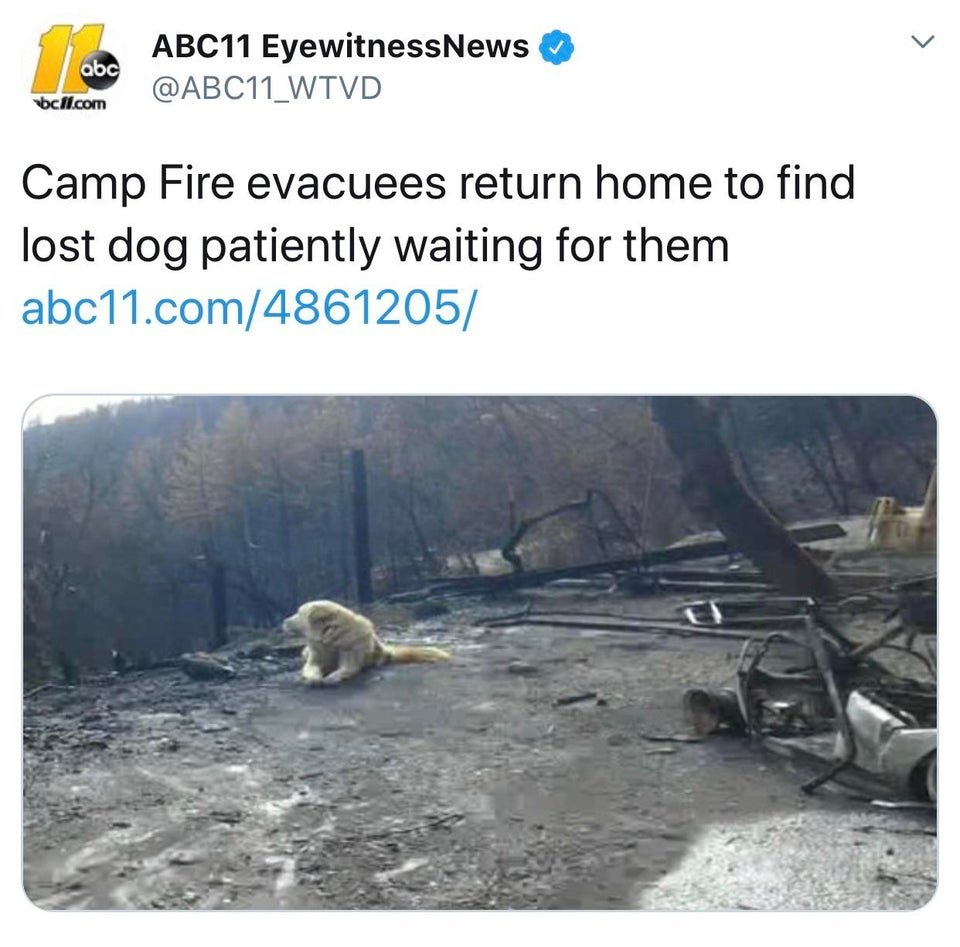Follow the abc11.com/4861205/ link
Image resolution: width=960 pixels, height=947 pixels.
[x=248, y=307]
